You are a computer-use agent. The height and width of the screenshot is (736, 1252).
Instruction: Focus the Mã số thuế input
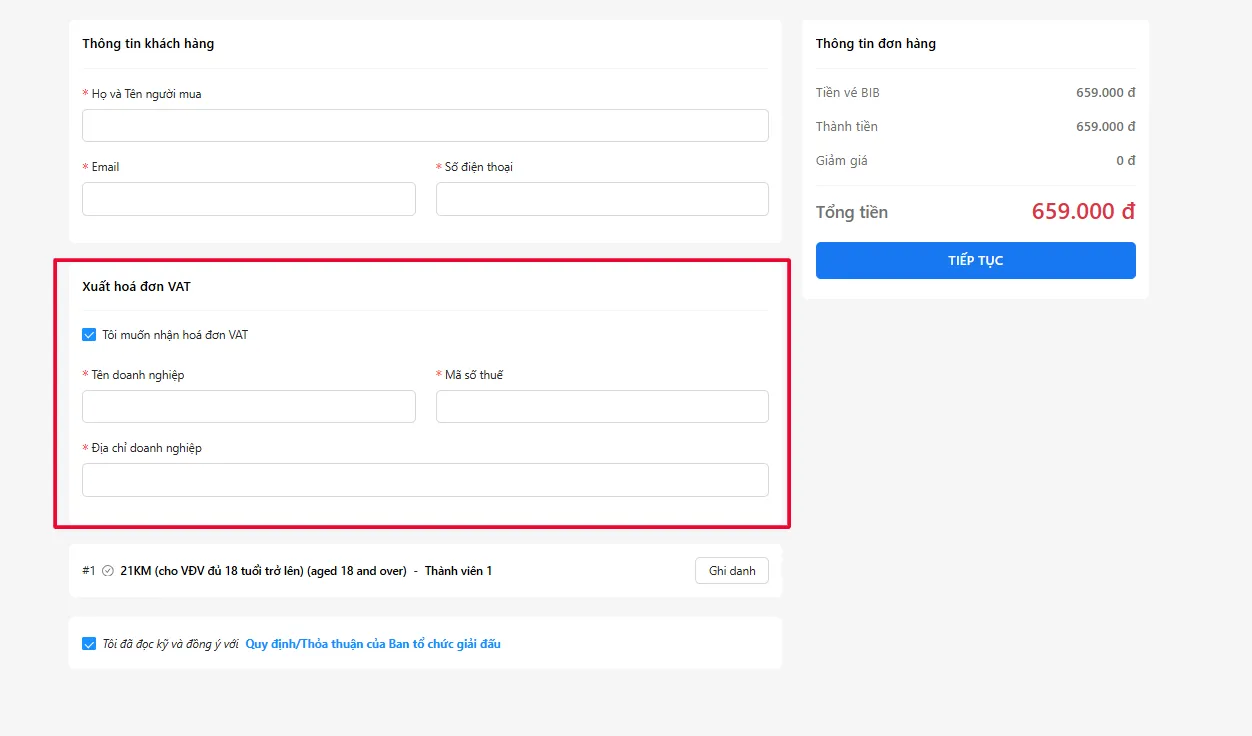pyautogui.click(x=602, y=407)
